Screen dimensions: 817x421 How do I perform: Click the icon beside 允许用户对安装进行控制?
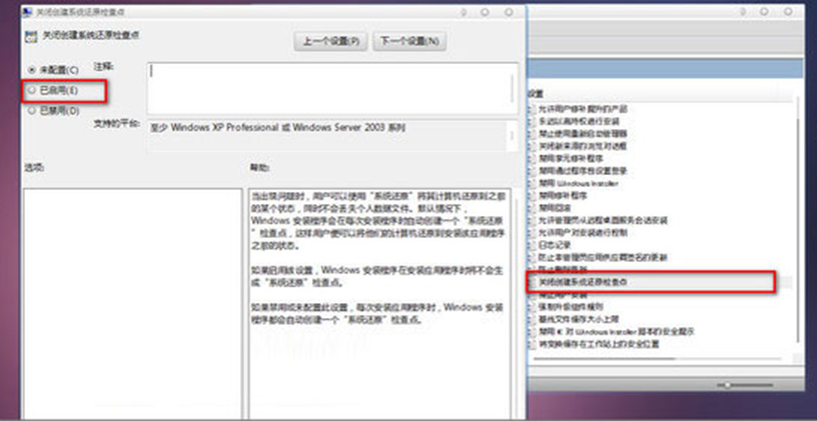(x=532, y=232)
